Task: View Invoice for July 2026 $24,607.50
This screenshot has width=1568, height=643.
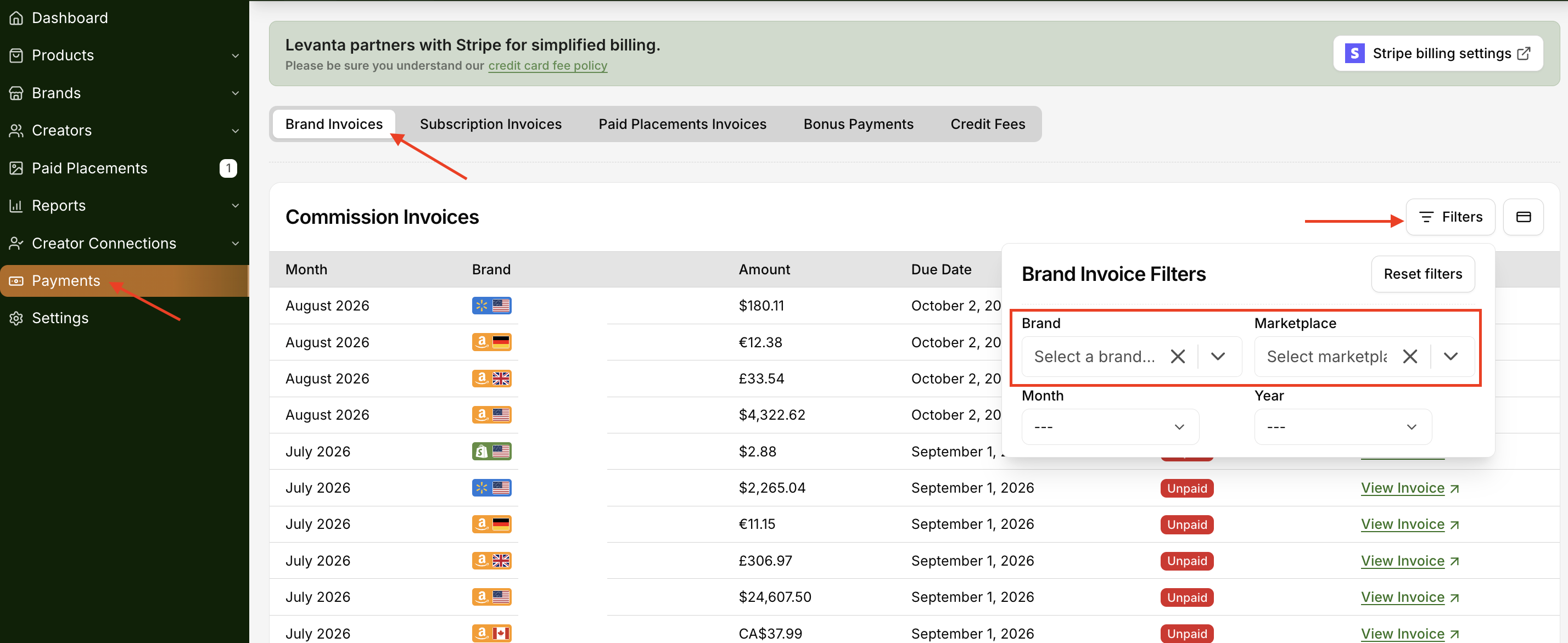Action: tap(1410, 597)
